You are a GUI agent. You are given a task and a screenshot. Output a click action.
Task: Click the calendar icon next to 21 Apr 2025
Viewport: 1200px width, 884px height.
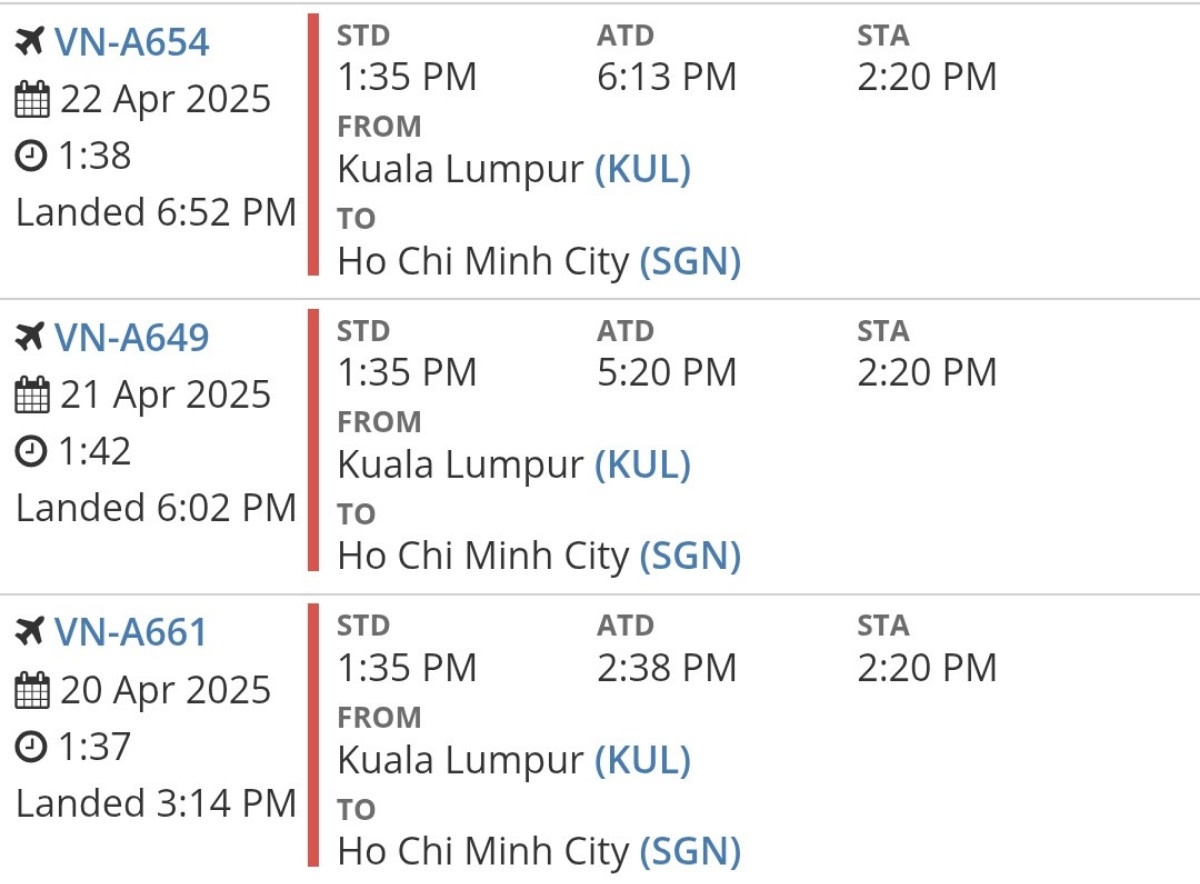(32, 396)
